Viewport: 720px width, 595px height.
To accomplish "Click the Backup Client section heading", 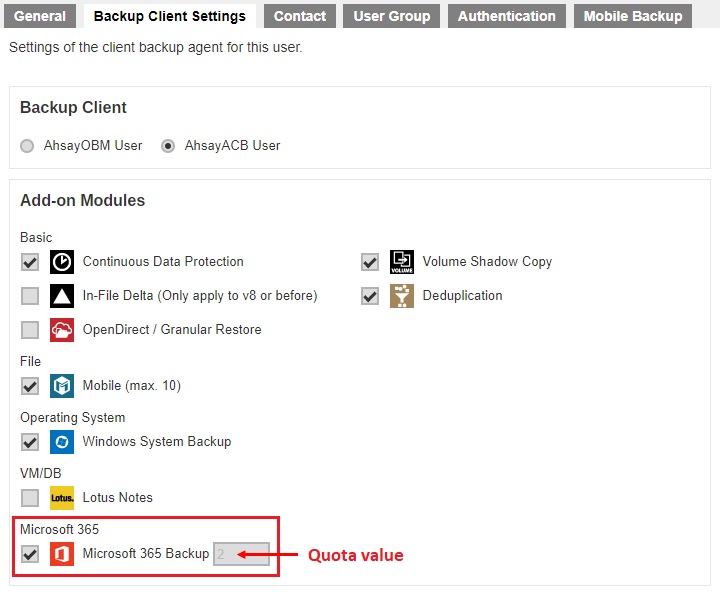I will point(73,107).
